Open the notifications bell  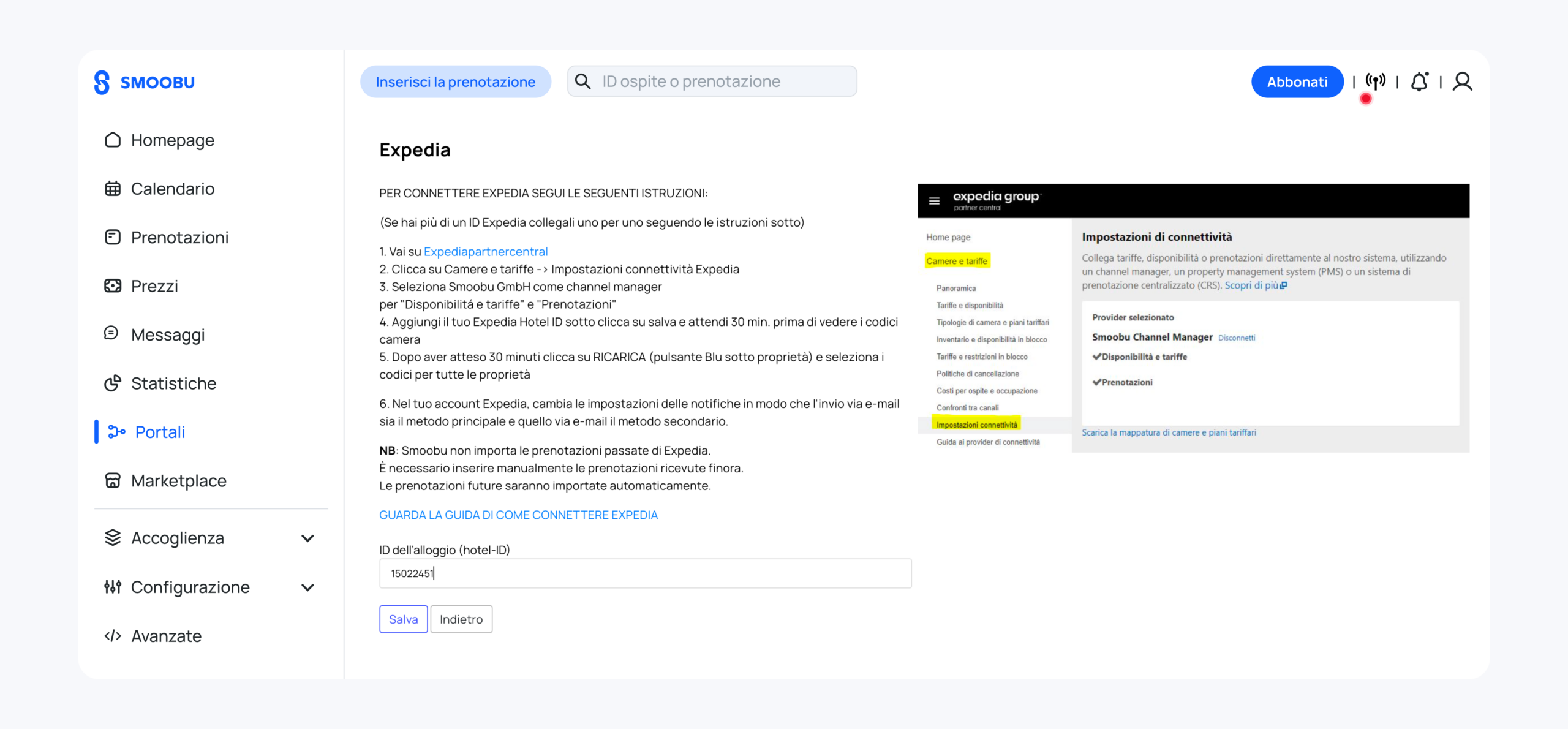tap(1420, 81)
